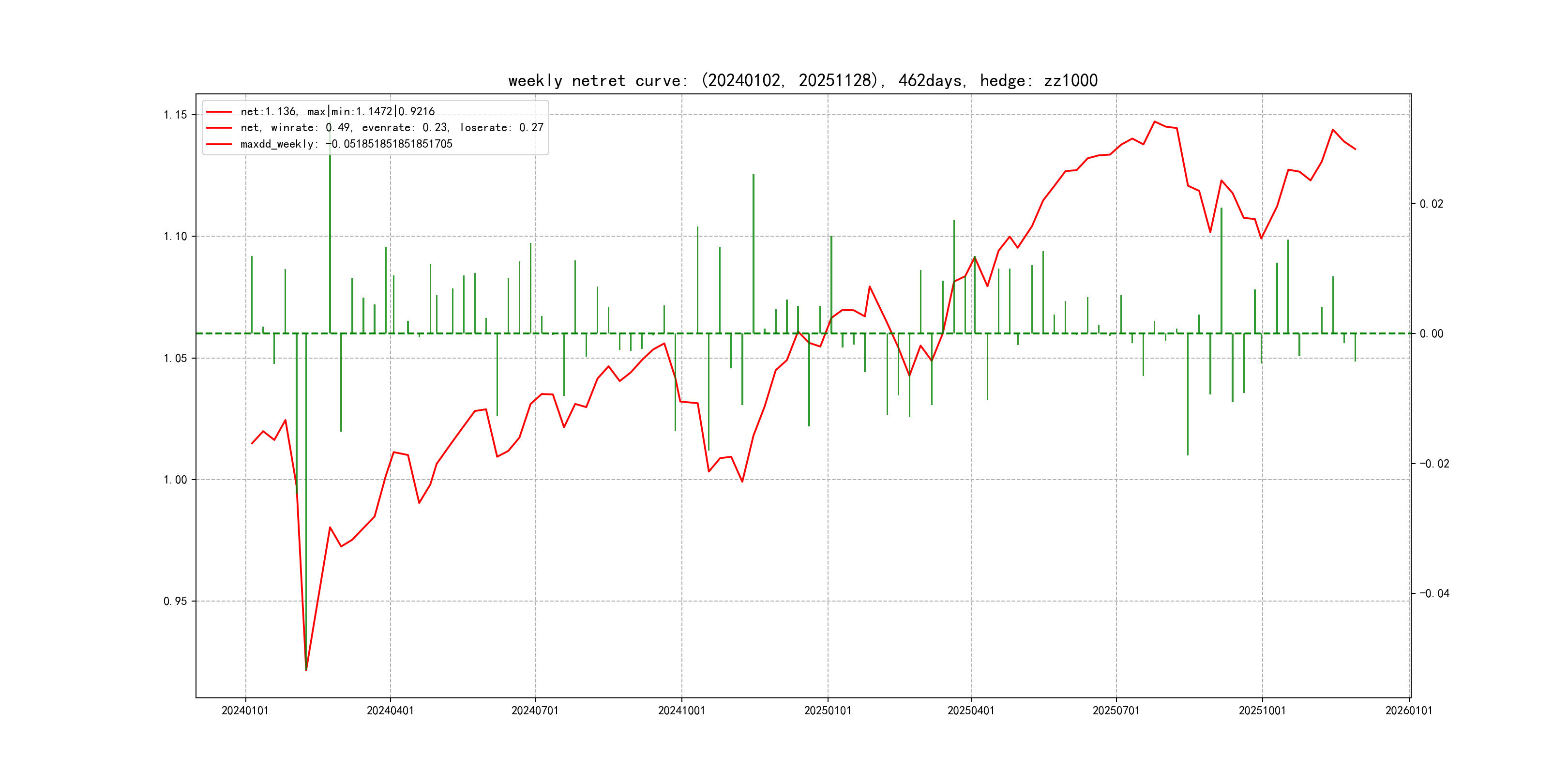Click the 1.00 left-axis tick label

(175, 480)
